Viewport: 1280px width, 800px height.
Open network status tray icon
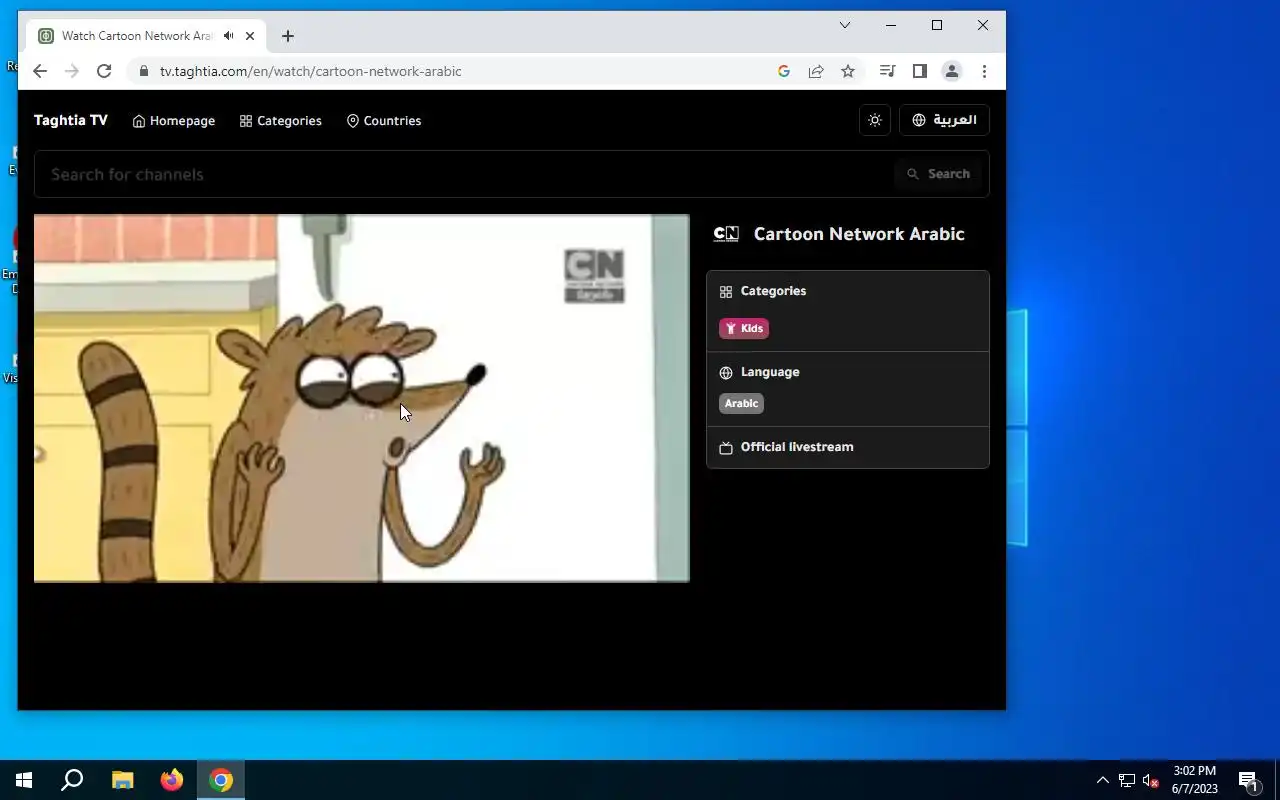(1127, 780)
